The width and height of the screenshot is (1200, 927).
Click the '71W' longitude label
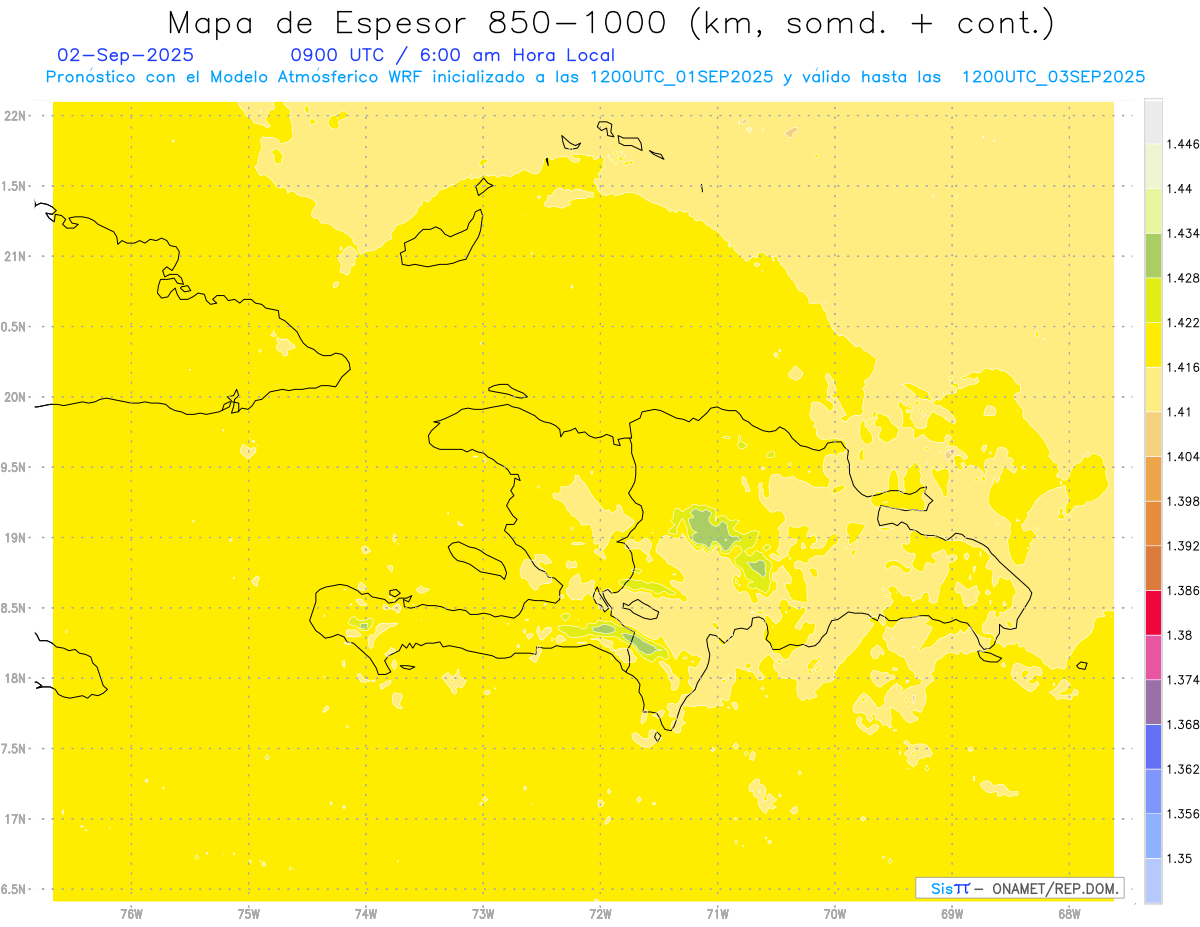[717, 914]
